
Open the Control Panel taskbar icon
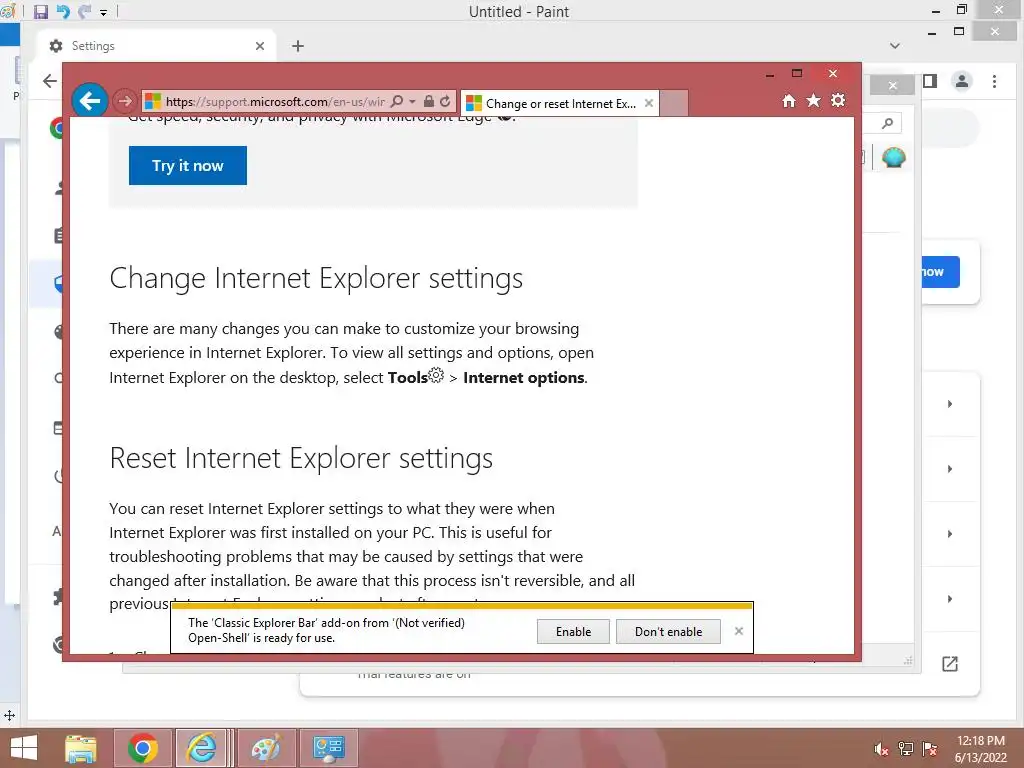[328, 748]
